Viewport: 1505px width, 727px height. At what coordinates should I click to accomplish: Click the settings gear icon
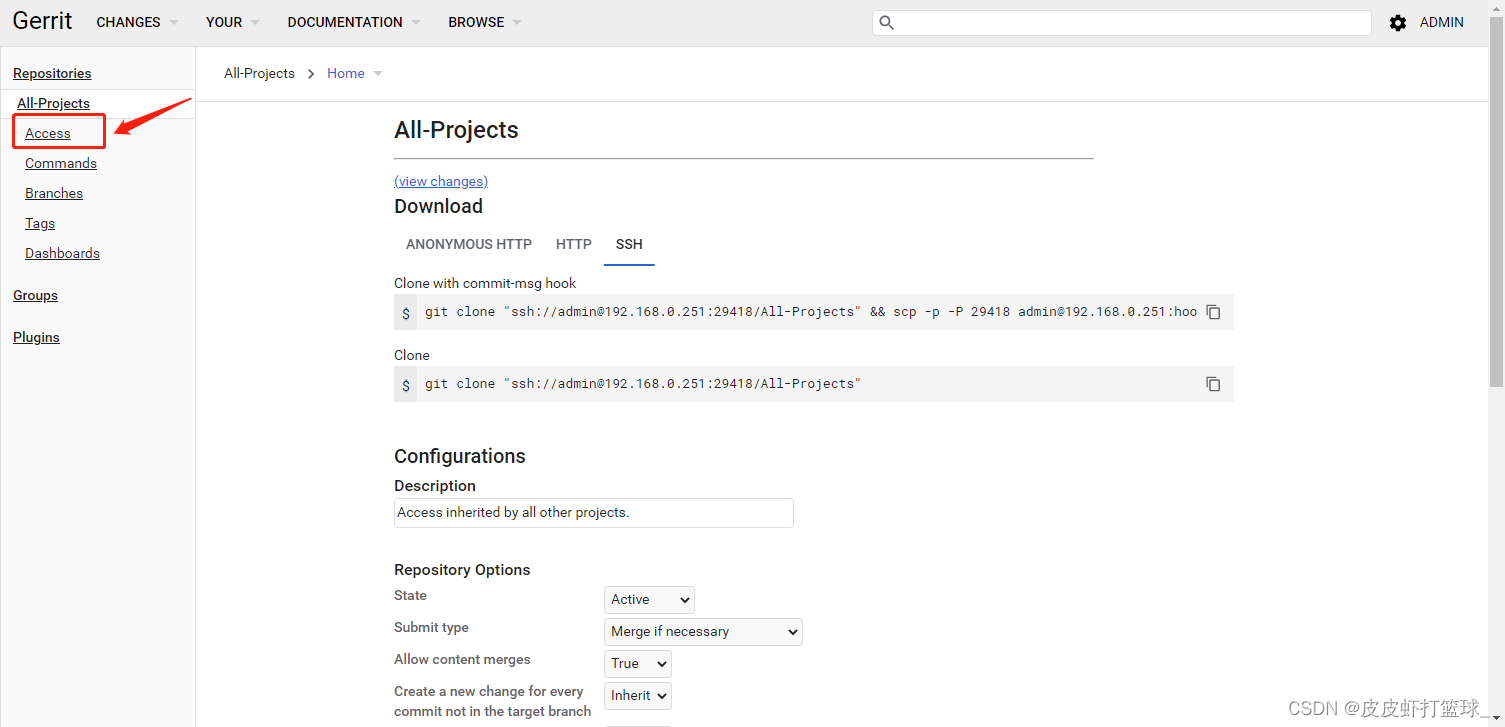[x=1397, y=23]
